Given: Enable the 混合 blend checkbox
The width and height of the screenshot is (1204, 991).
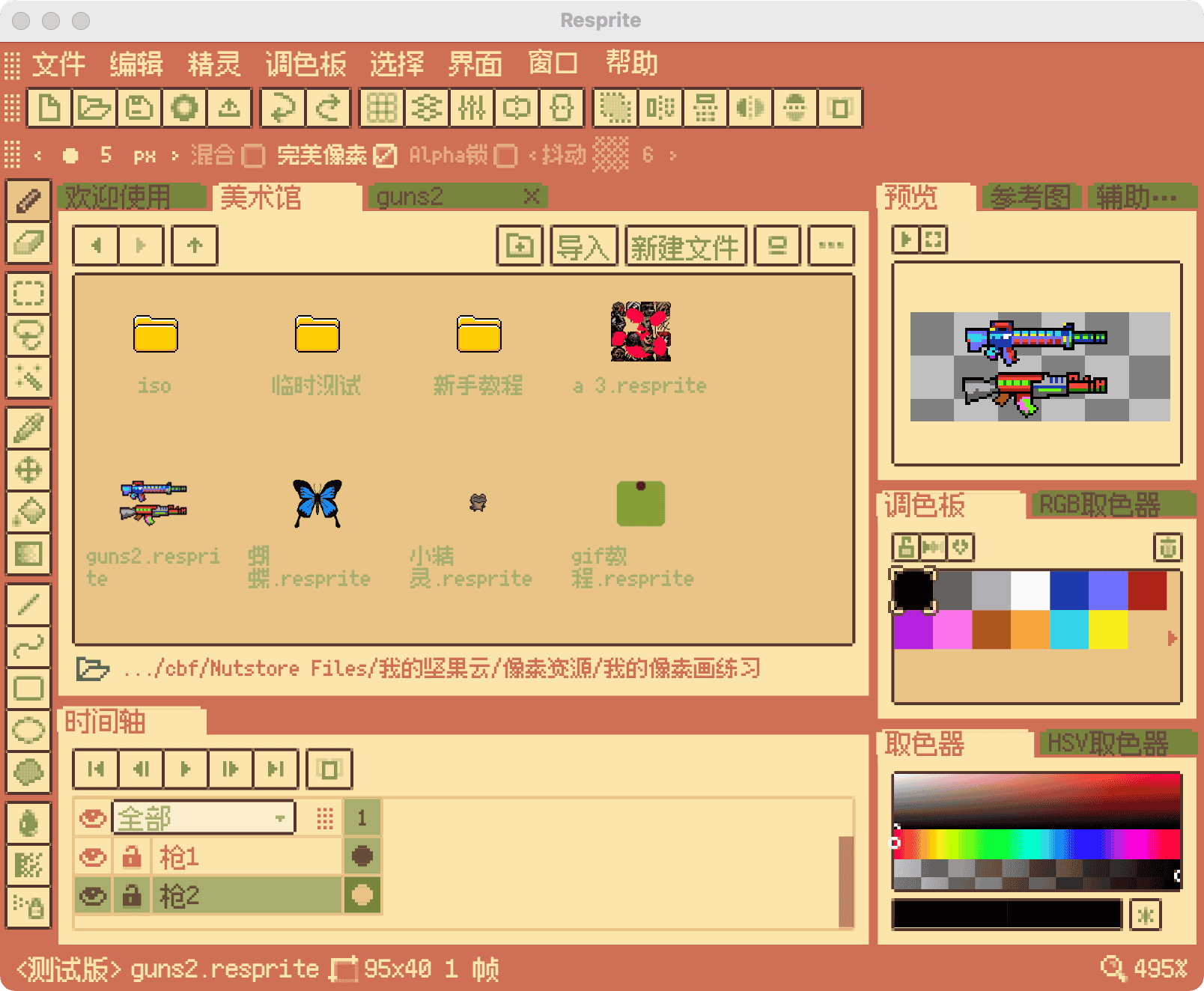Looking at the screenshot, I should pos(253,156).
